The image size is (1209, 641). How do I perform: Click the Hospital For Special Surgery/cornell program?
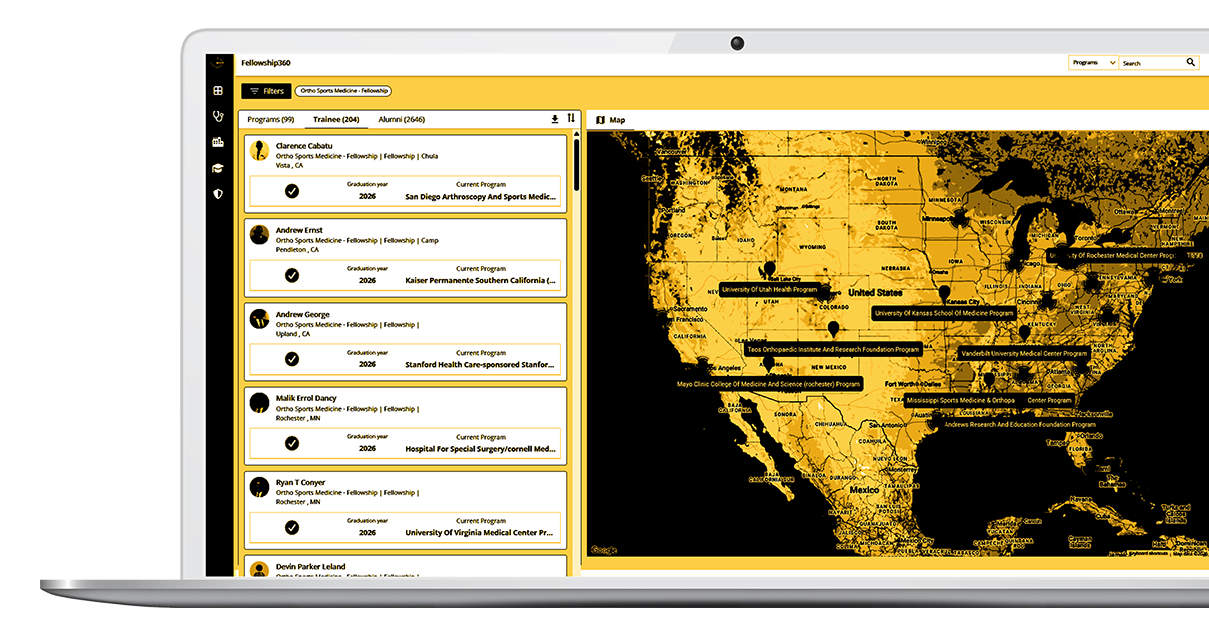click(481, 449)
